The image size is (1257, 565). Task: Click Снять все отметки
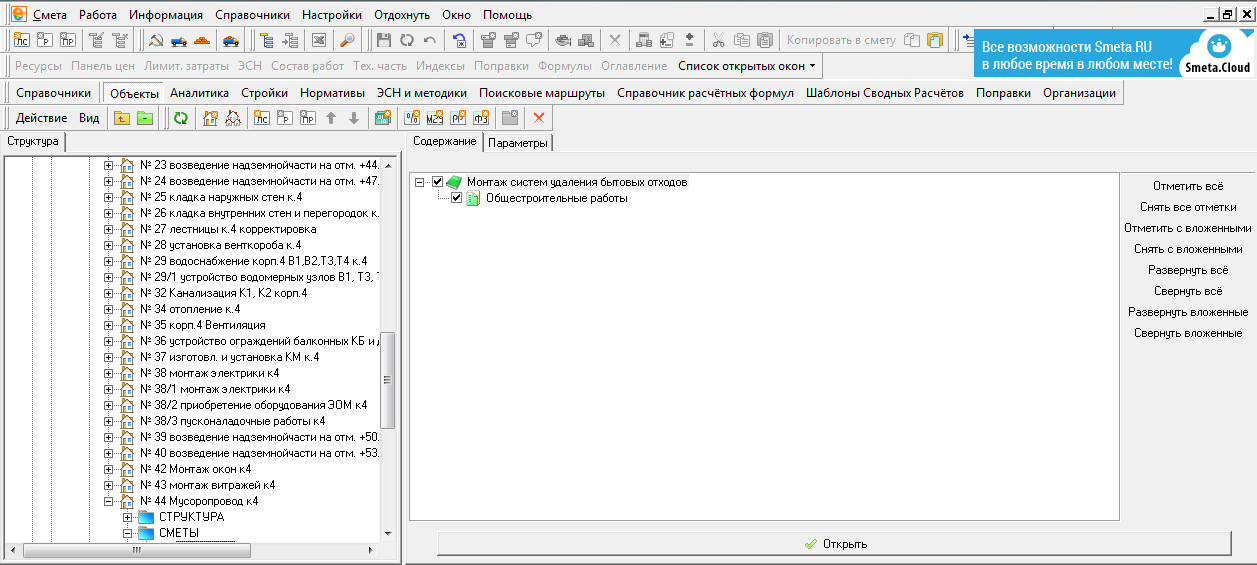click(1188, 207)
